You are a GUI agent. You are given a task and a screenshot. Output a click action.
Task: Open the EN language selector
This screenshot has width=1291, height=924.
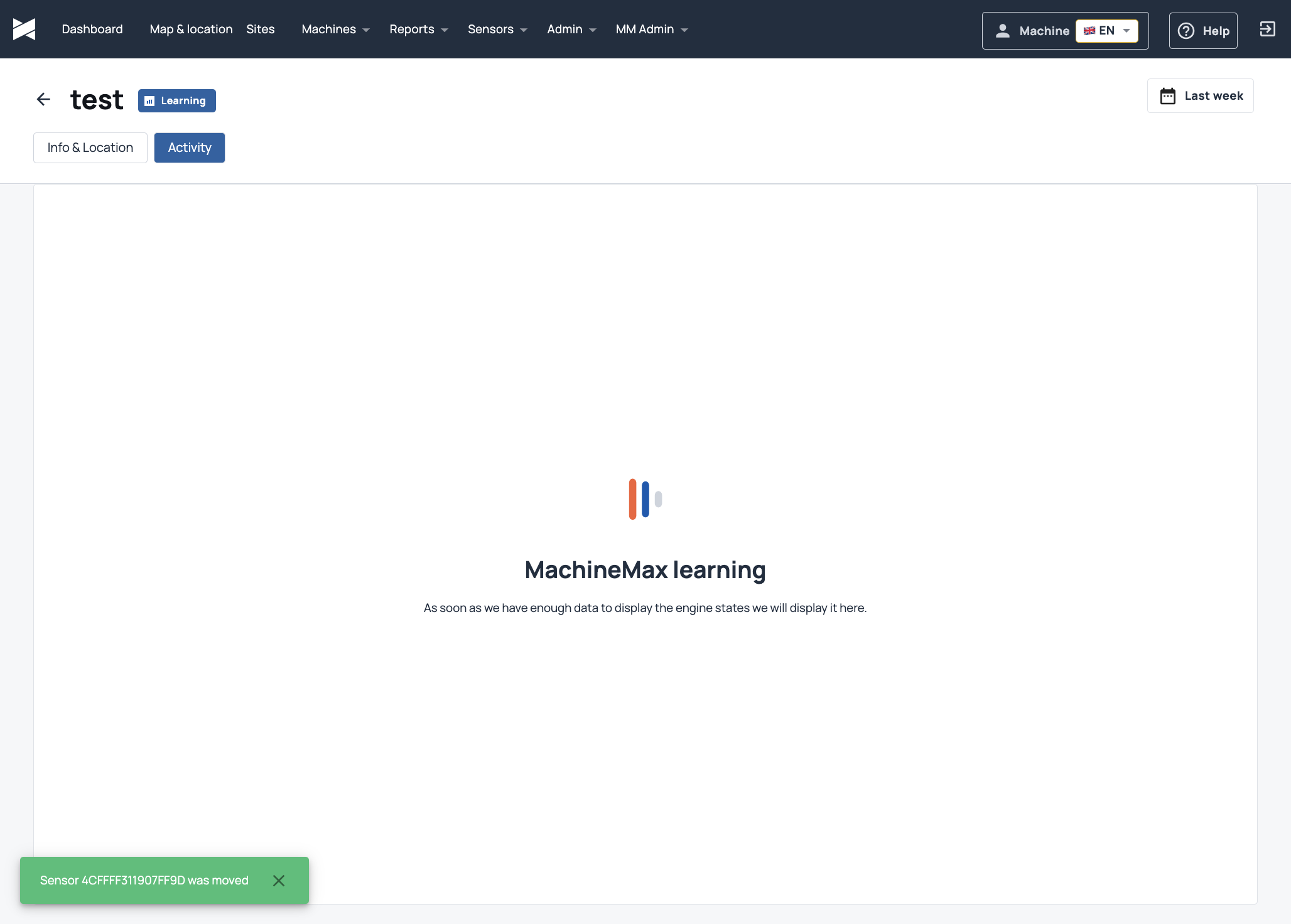(x=1106, y=30)
